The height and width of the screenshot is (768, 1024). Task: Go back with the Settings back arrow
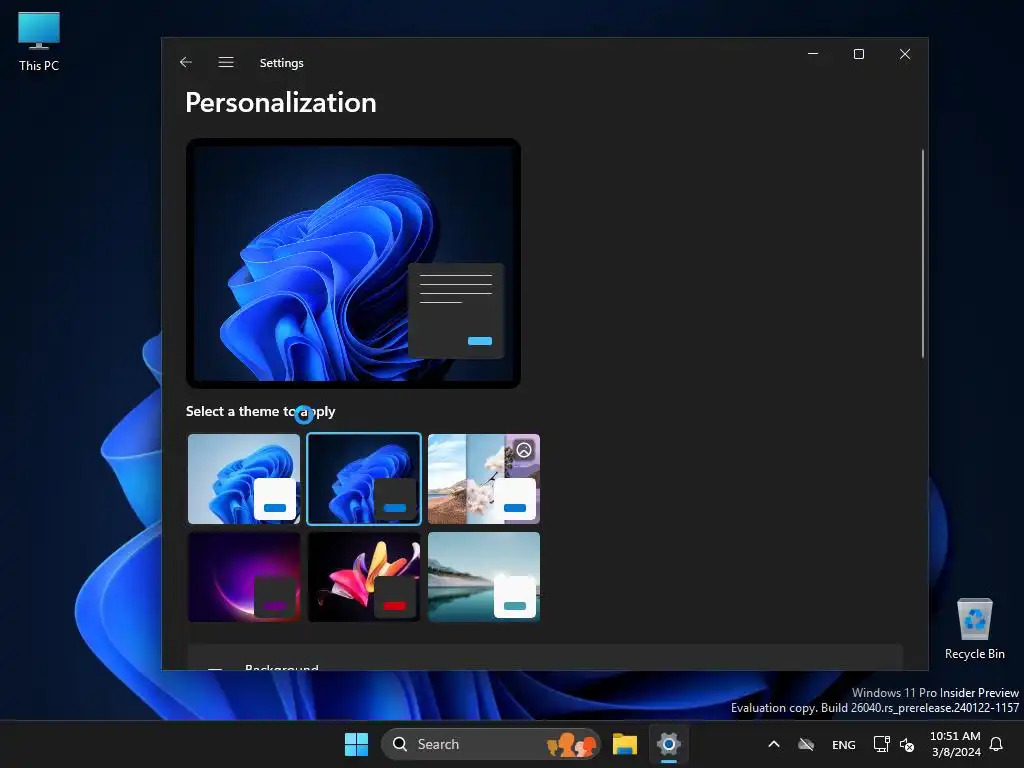[x=185, y=62]
